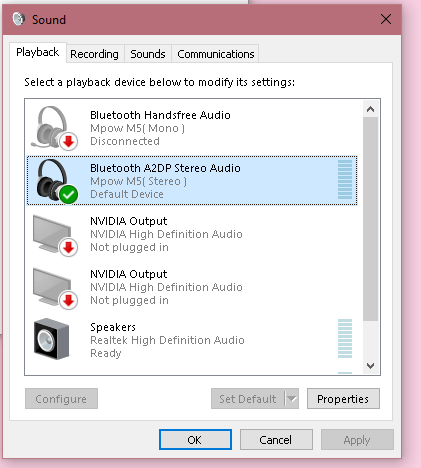Open the Sounds tab

(x=148, y=54)
